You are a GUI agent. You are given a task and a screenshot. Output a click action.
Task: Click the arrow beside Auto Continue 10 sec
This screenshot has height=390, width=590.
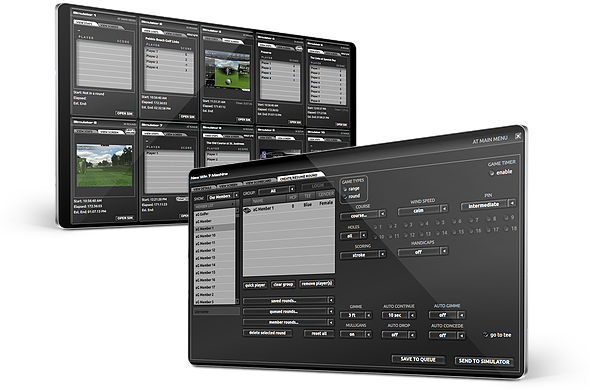click(412, 315)
